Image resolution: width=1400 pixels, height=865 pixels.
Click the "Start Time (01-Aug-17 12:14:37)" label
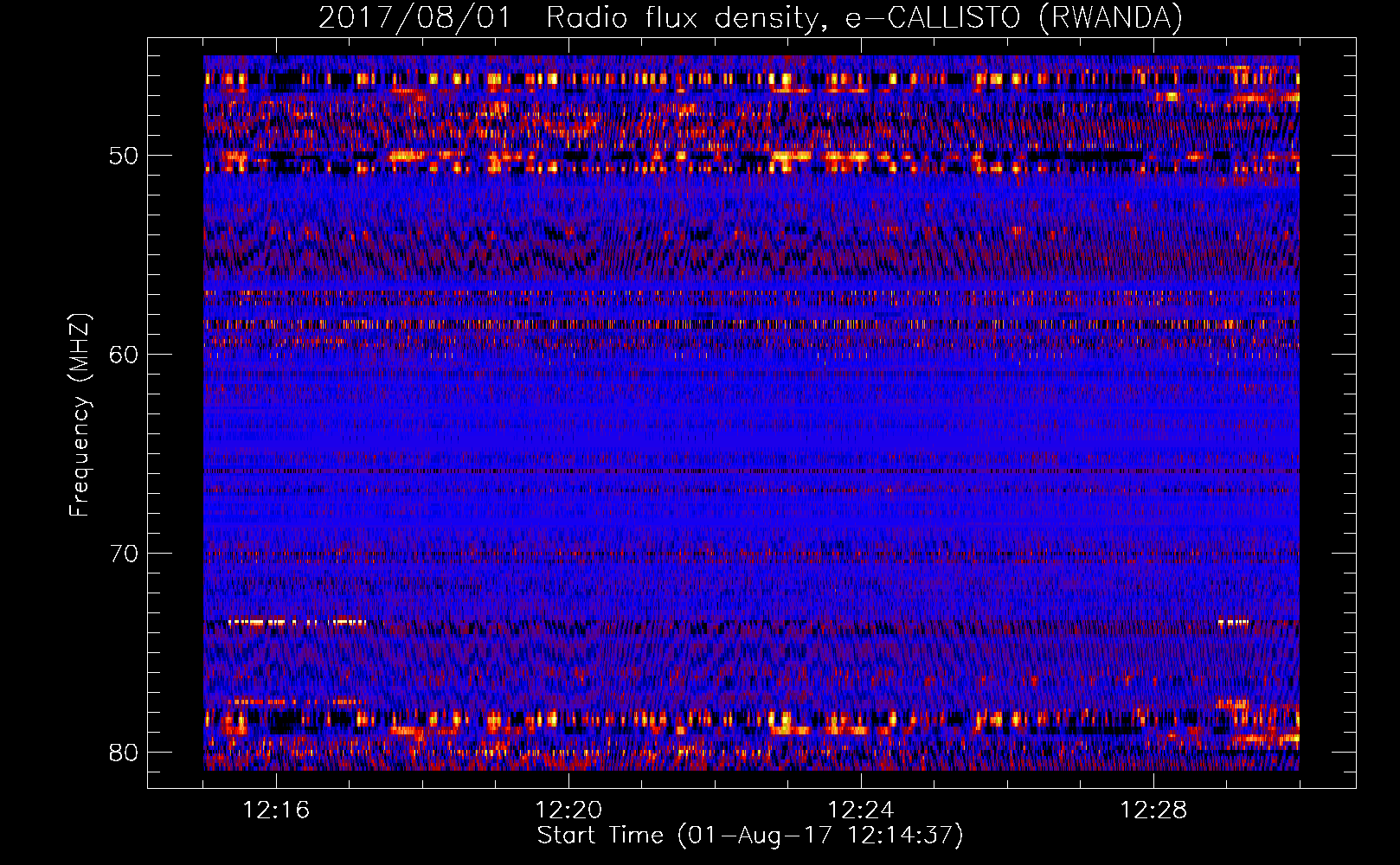[750, 836]
